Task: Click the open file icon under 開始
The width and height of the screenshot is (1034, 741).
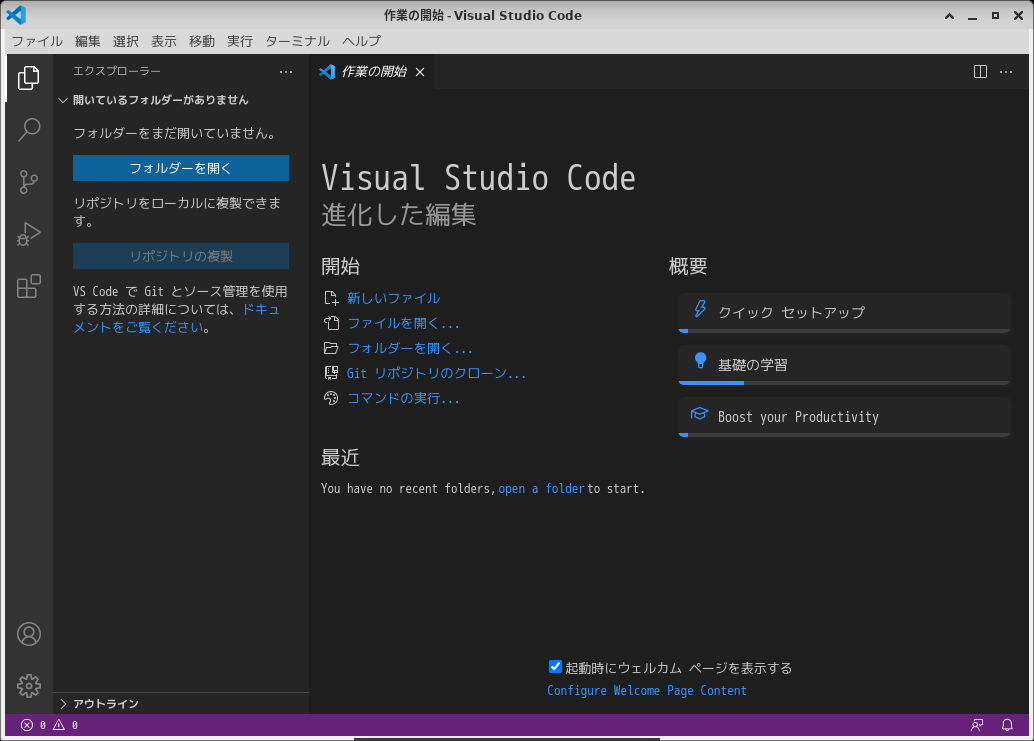Action: tap(331, 324)
